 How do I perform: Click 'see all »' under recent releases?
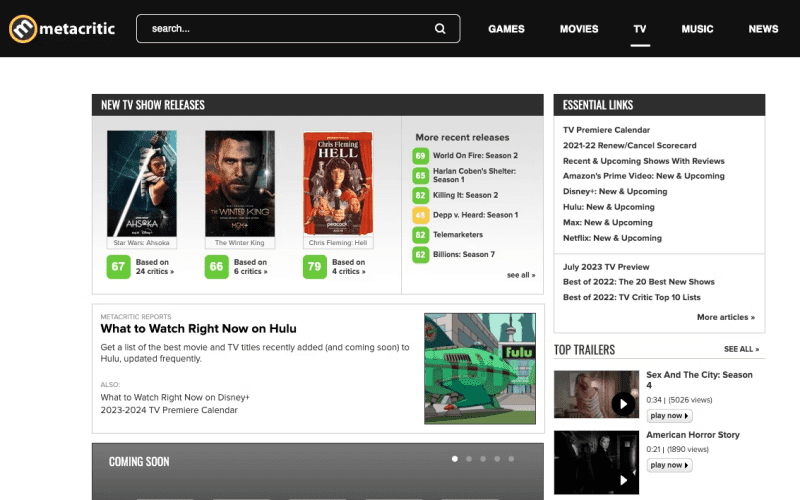tap(521, 275)
